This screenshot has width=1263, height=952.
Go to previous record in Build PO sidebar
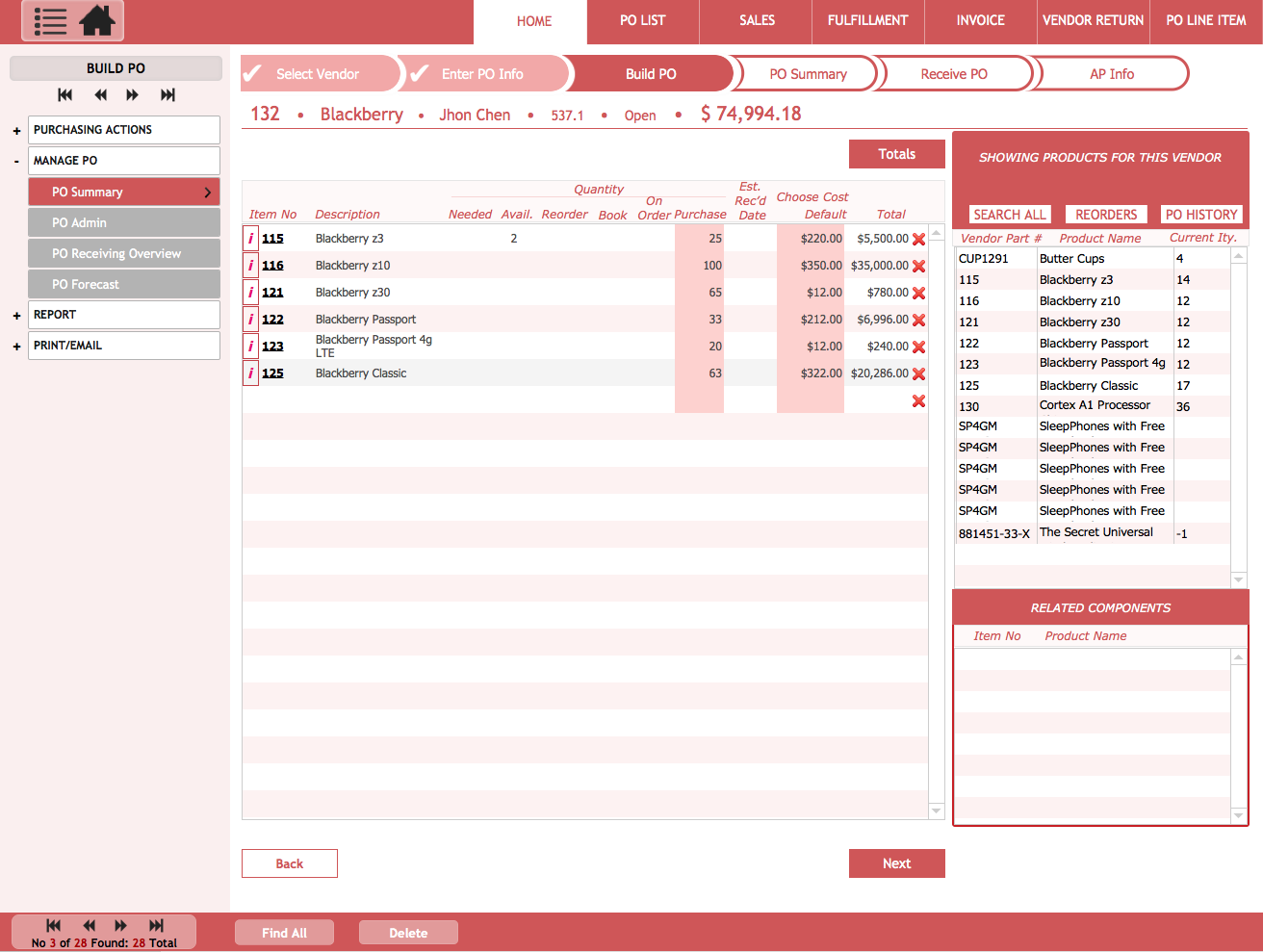point(100,94)
